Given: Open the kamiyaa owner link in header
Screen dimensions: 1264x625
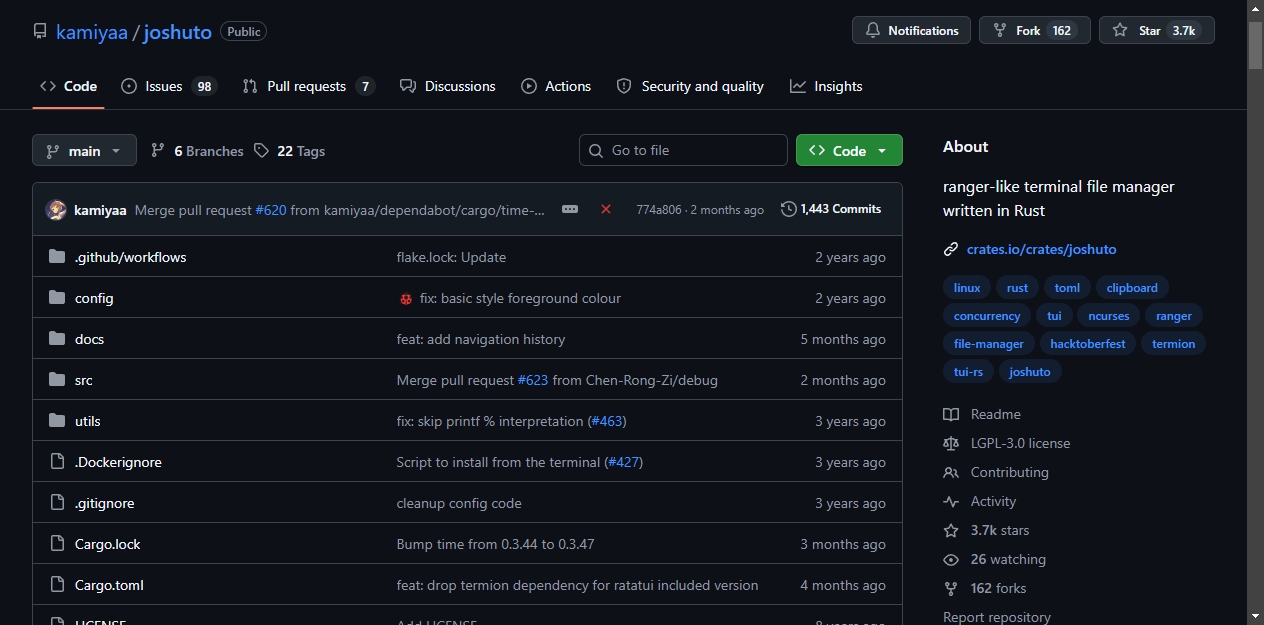Looking at the screenshot, I should 92,32.
